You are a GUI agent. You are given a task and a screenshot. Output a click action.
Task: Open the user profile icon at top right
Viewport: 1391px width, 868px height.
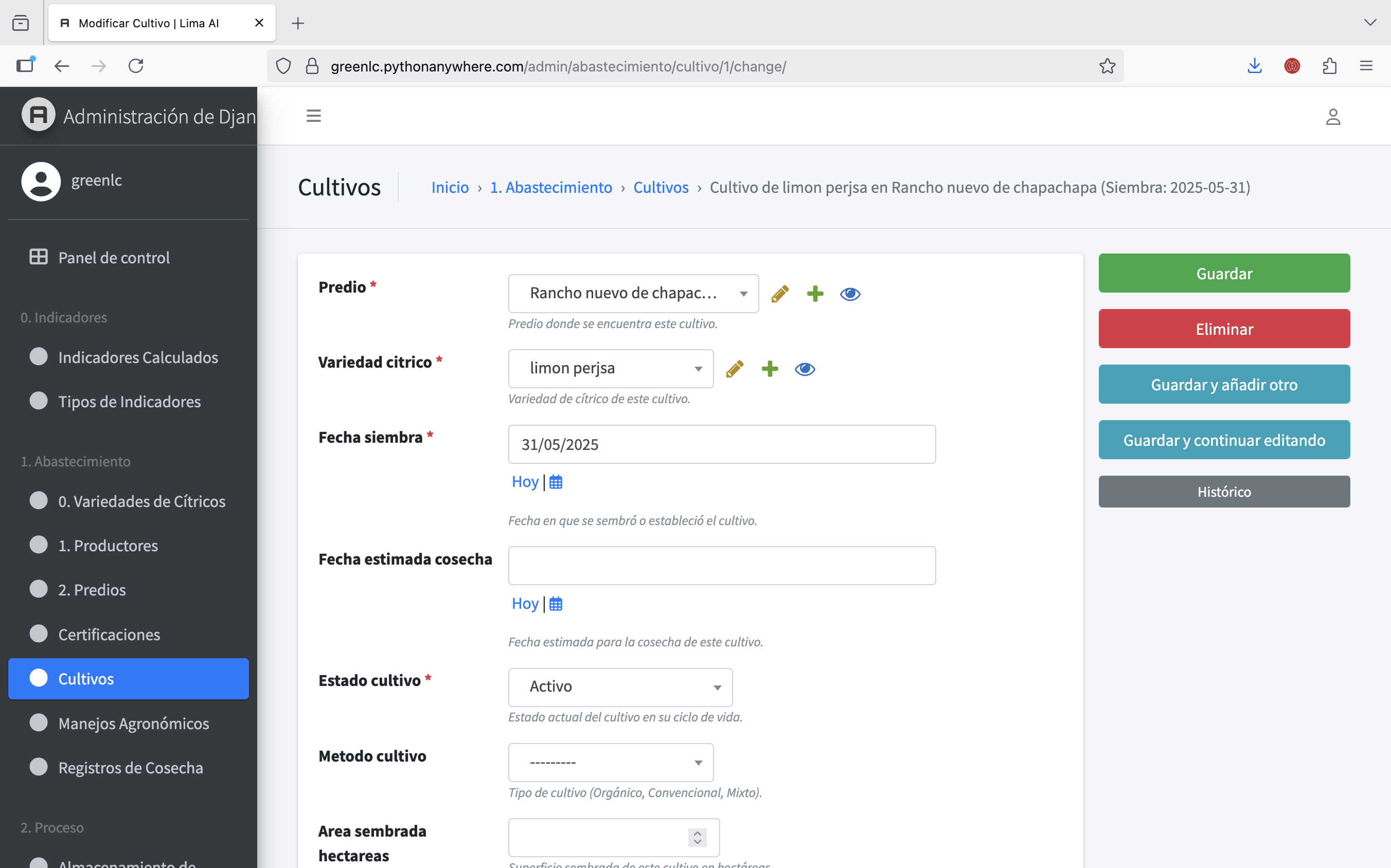coord(1332,117)
